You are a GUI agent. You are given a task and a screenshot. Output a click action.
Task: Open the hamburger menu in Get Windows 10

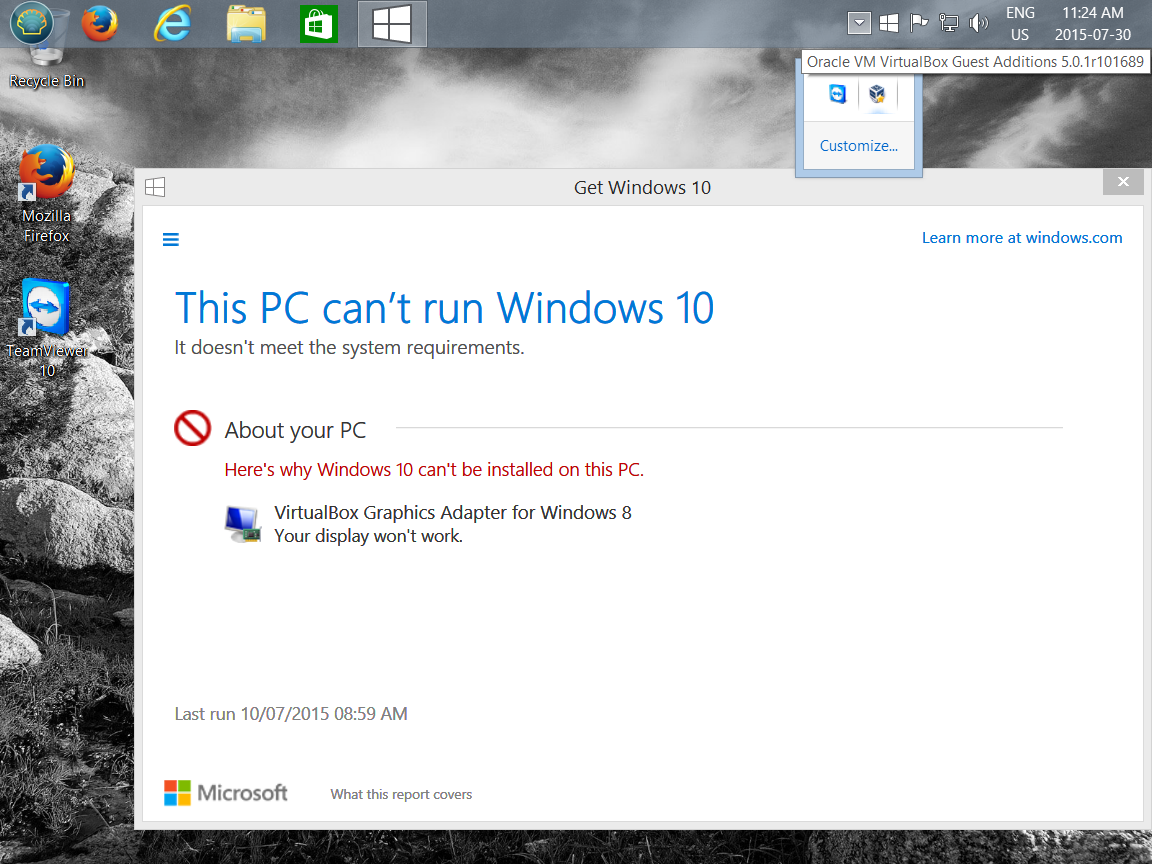pos(170,240)
